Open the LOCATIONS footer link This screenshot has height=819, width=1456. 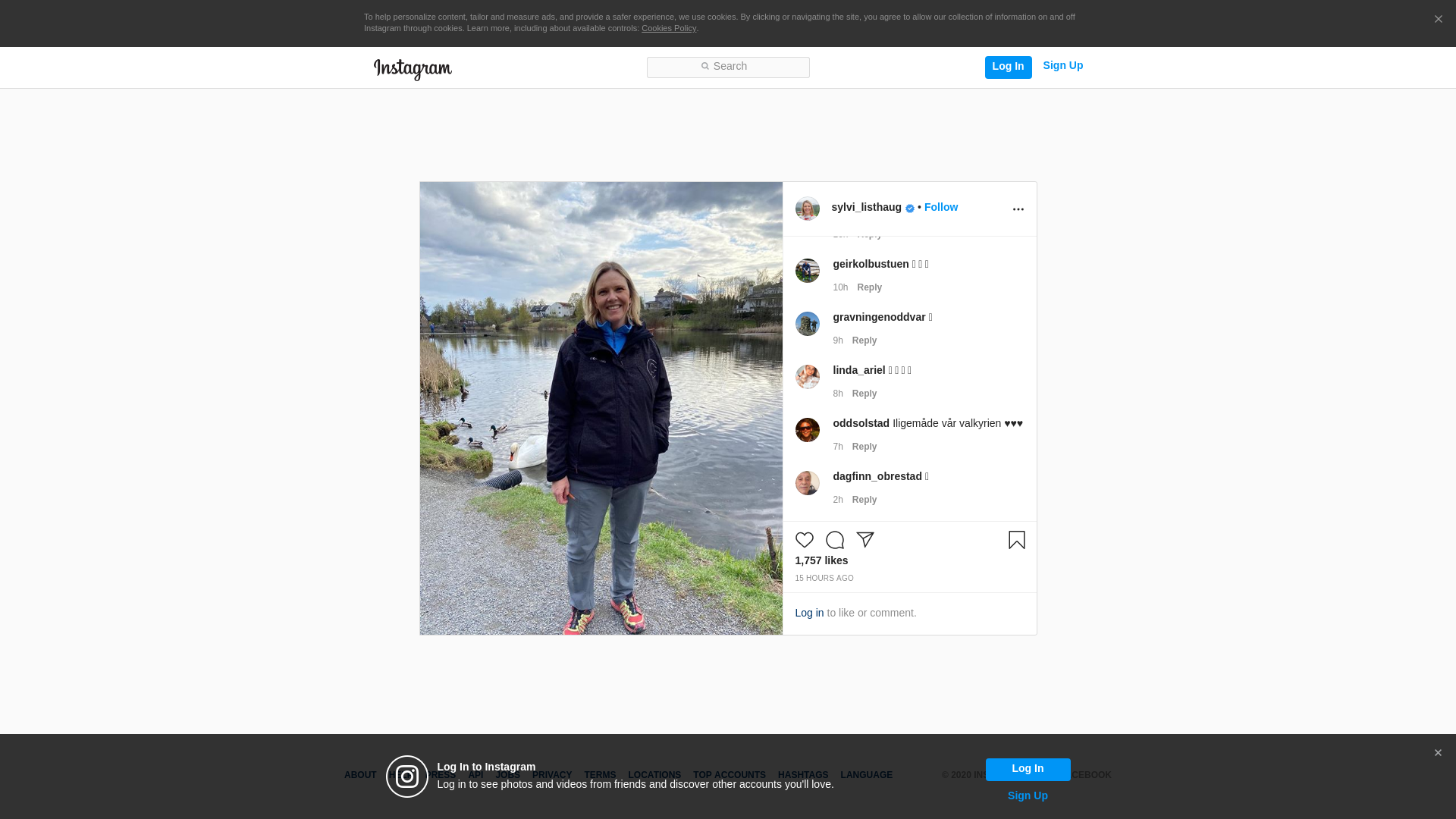tap(654, 775)
